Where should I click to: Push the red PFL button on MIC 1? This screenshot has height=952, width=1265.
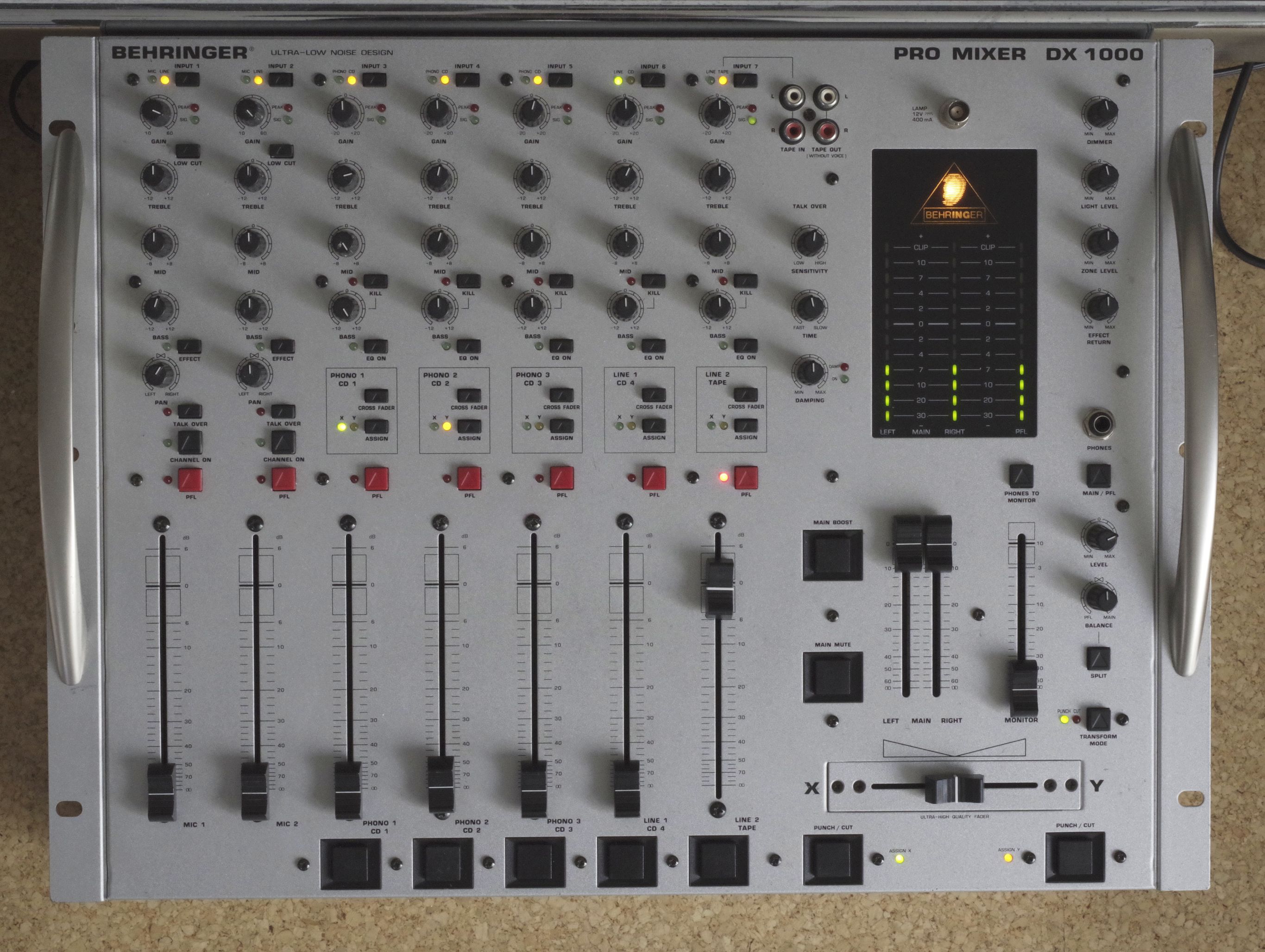click(x=190, y=480)
